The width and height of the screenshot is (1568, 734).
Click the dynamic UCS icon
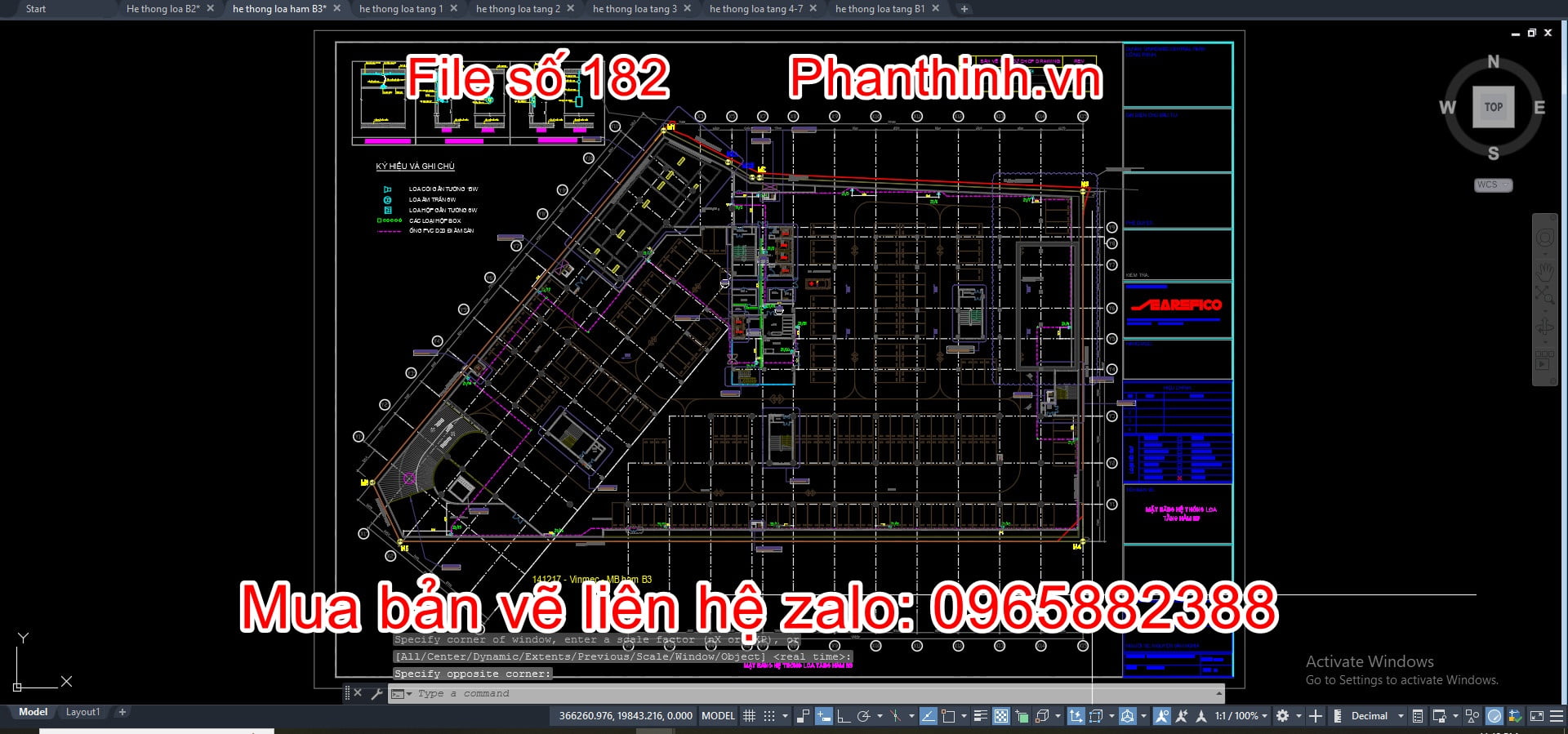1076,716
